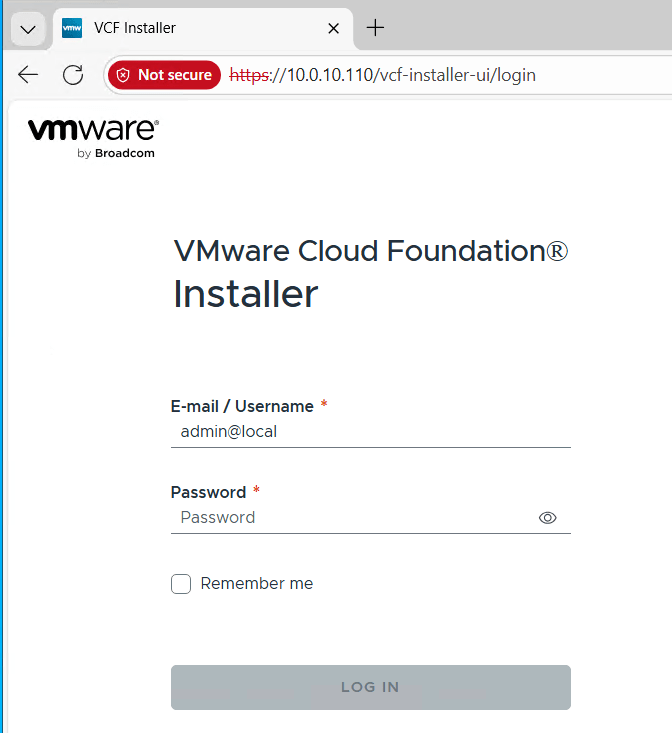Go back using the browser back arrow
The width and height of the screenshot is (672, 733).
(28, 75)
